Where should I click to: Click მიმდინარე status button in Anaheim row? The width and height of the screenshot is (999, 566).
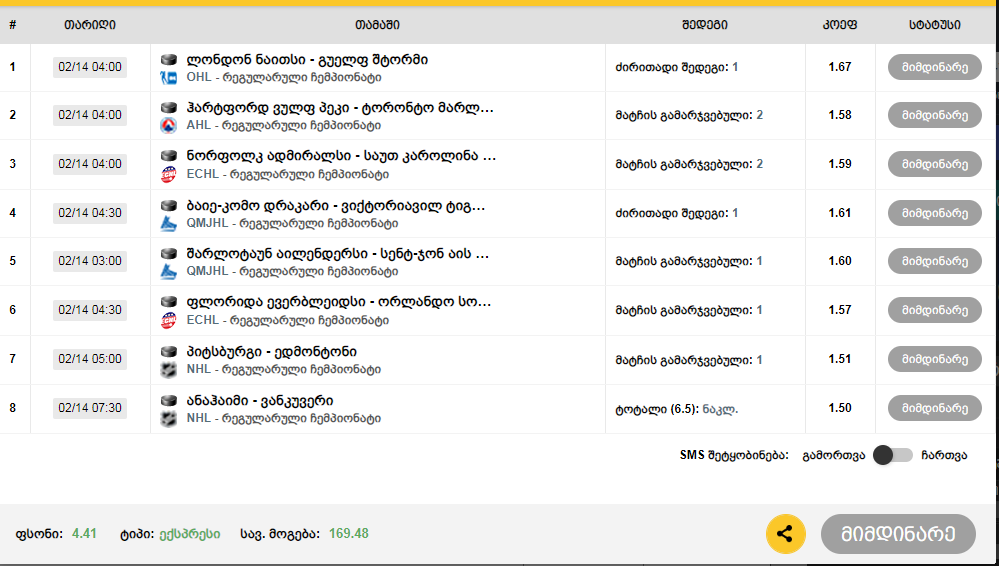point(935,408)
